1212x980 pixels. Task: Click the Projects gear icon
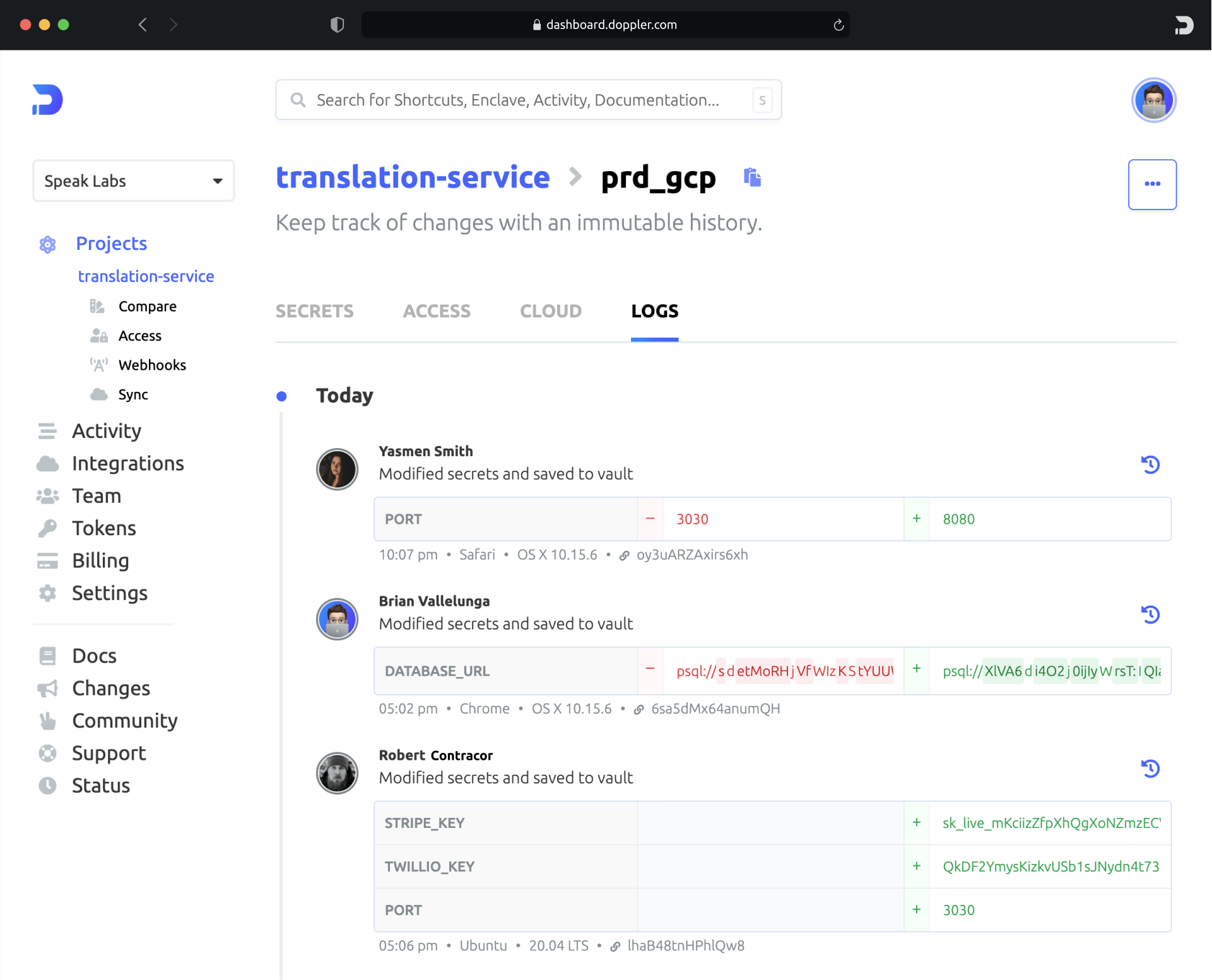tap(47, 244)
